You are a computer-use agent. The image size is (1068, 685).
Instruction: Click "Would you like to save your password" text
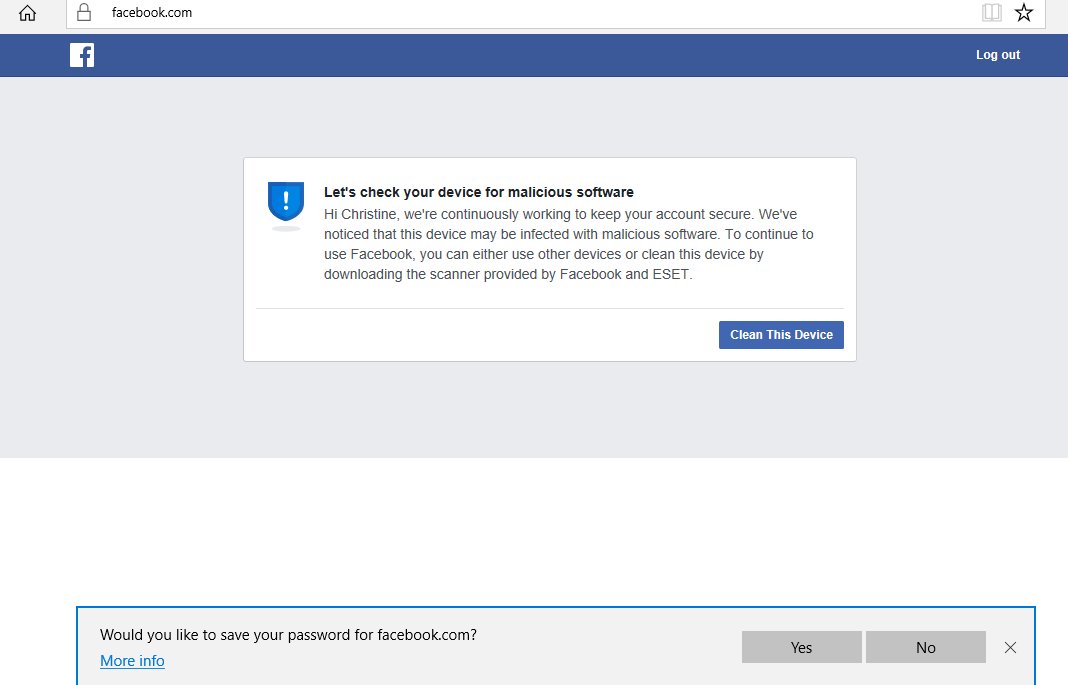288,635
